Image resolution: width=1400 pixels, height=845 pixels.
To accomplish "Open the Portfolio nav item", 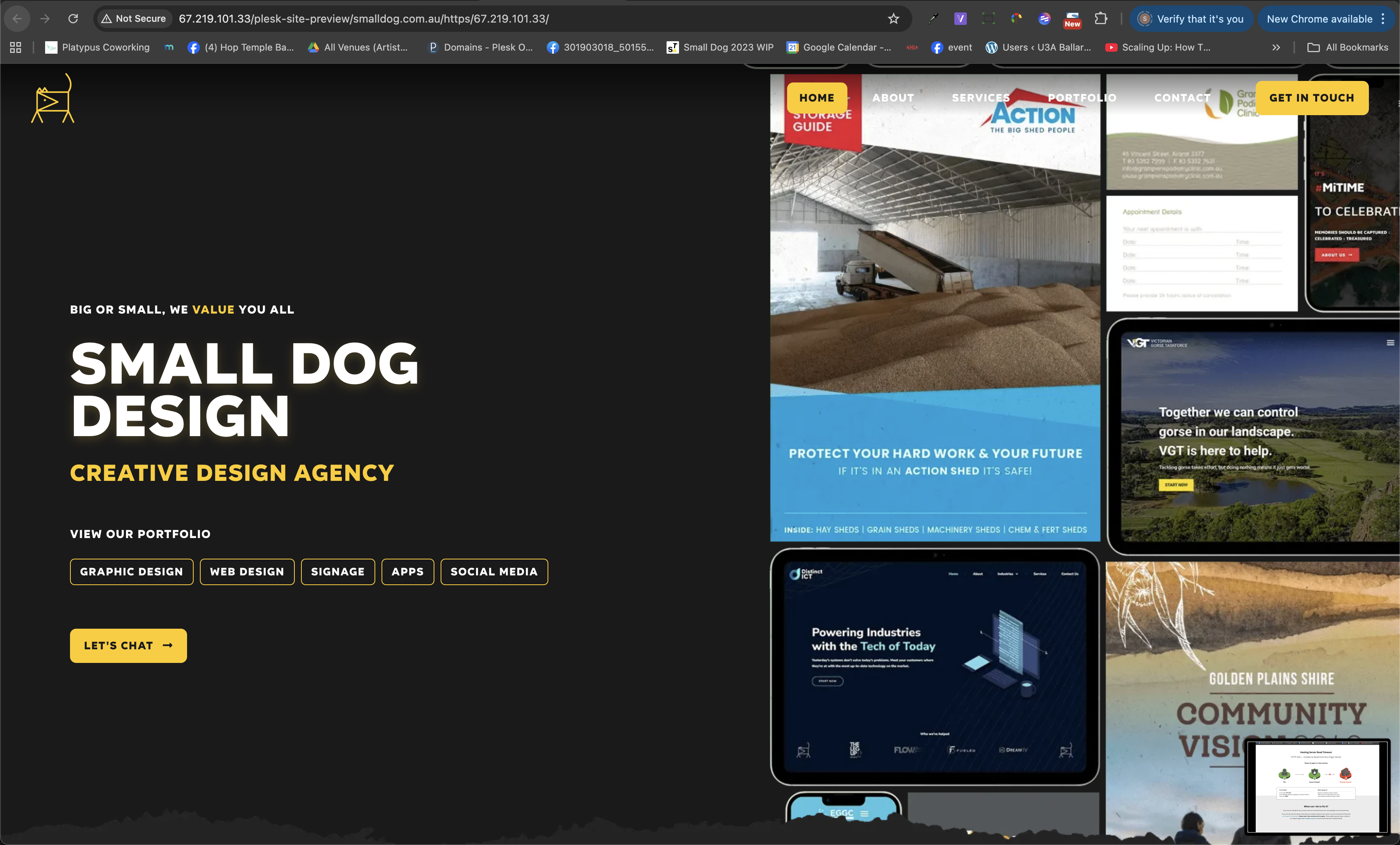I will (1082, 98).
